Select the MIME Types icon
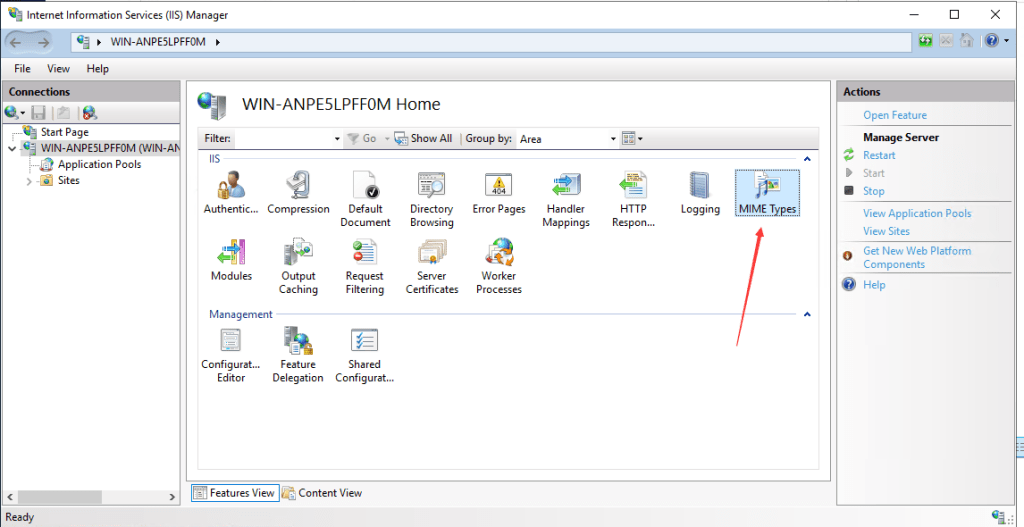The image size is (1024, 527). pyautogui.click(x=767, y=193)
